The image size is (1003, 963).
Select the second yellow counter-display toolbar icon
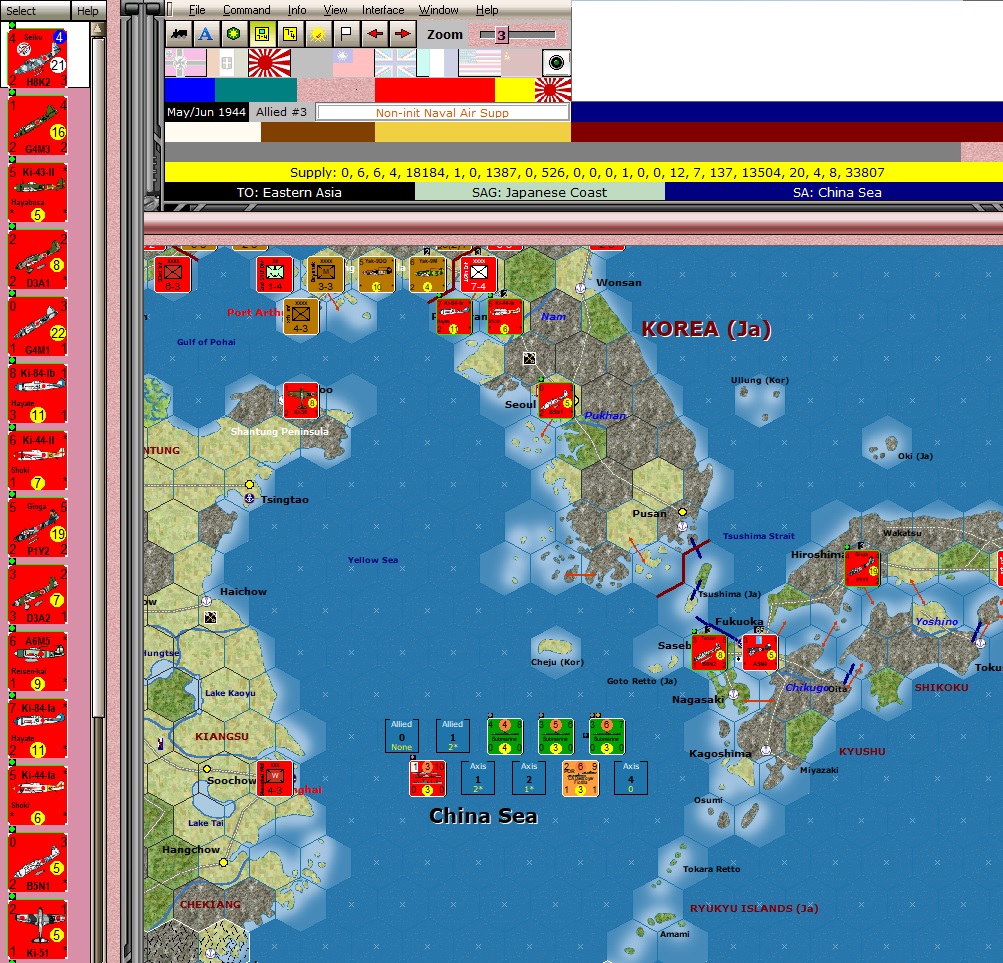(288, 33)
